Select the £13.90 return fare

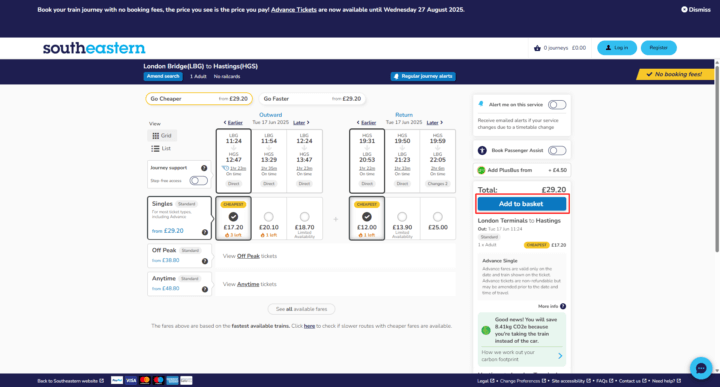point(402,217)
